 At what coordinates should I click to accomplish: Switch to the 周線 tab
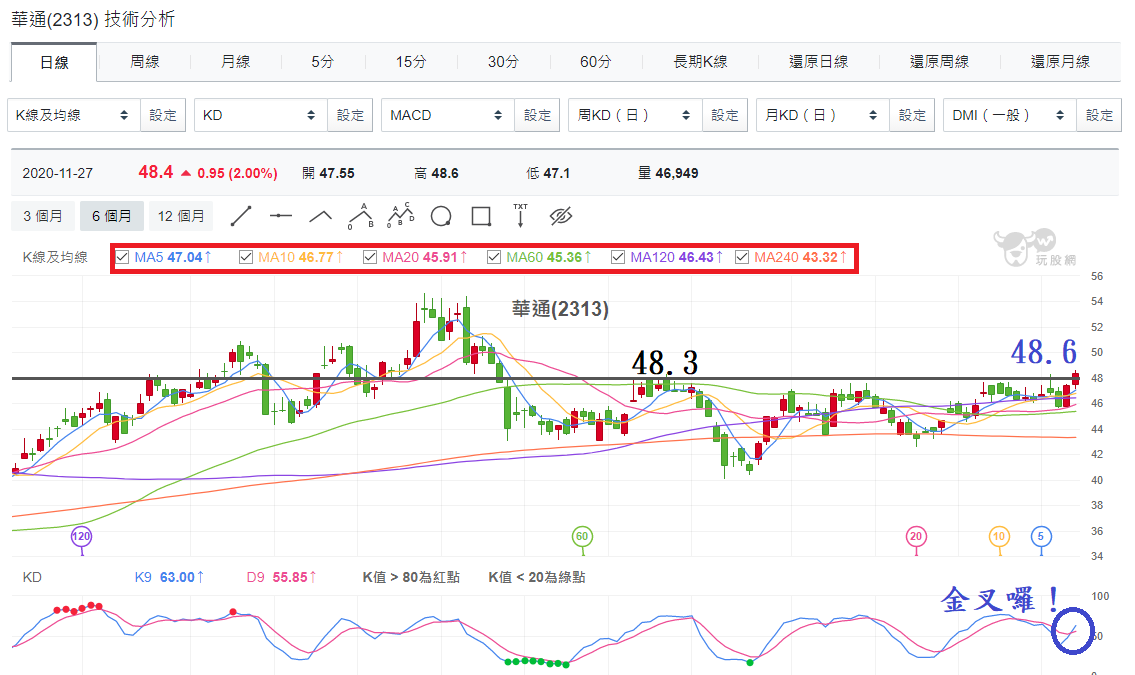(x=144, y=61)
